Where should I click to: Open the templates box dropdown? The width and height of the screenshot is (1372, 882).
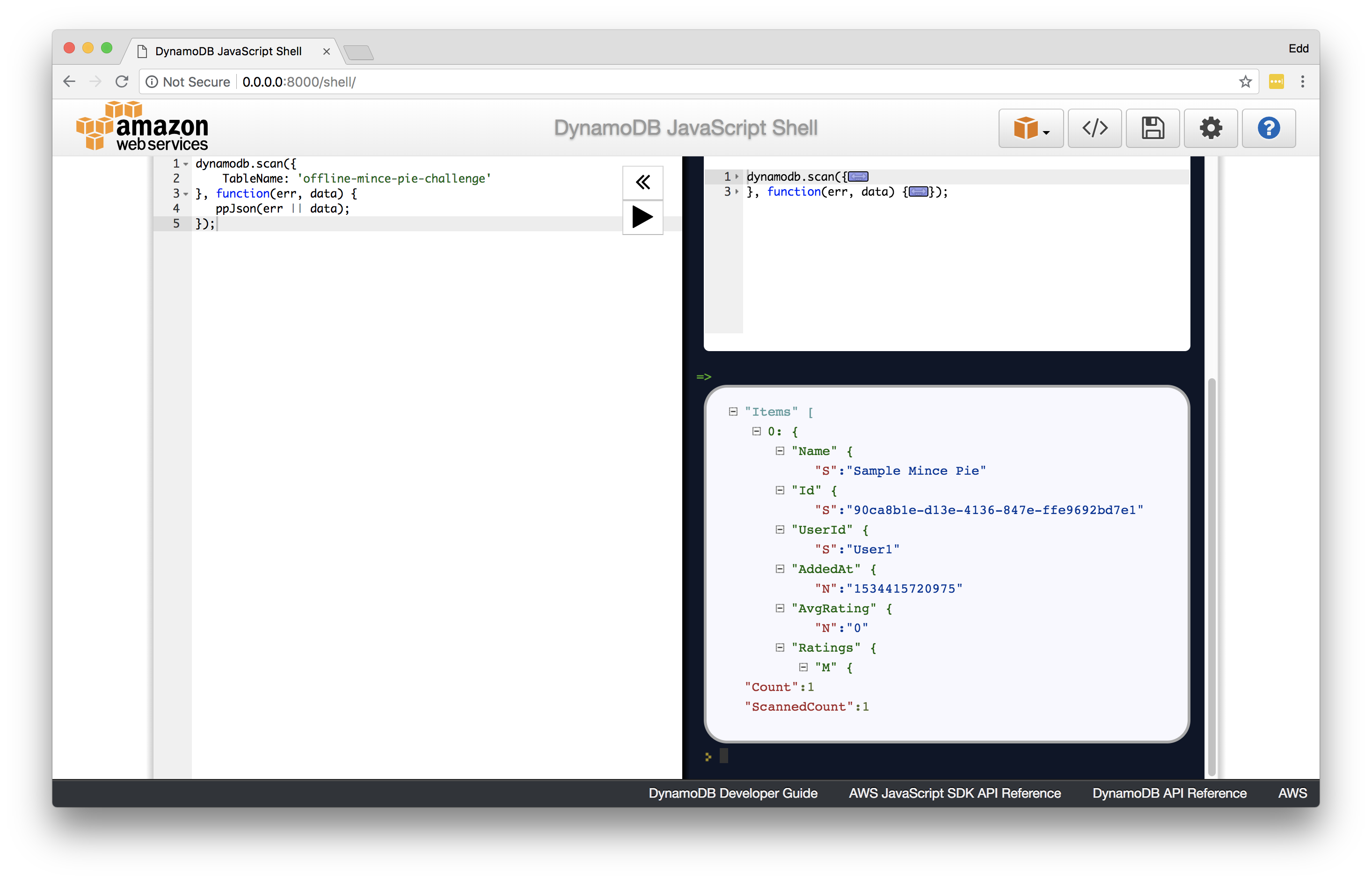[x=1030, y=128]
